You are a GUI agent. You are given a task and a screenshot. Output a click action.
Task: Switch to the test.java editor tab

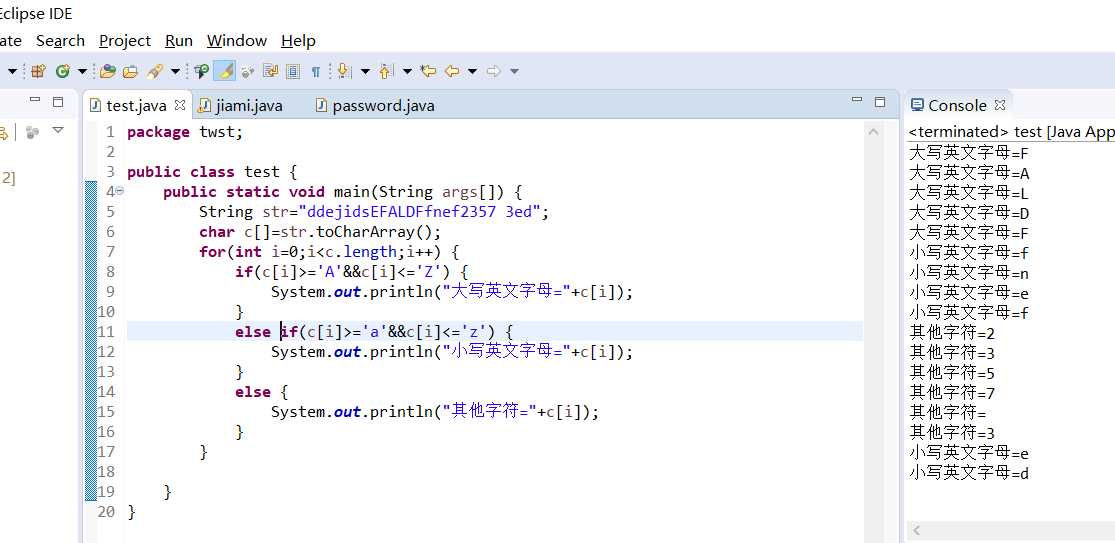(136, 106)
